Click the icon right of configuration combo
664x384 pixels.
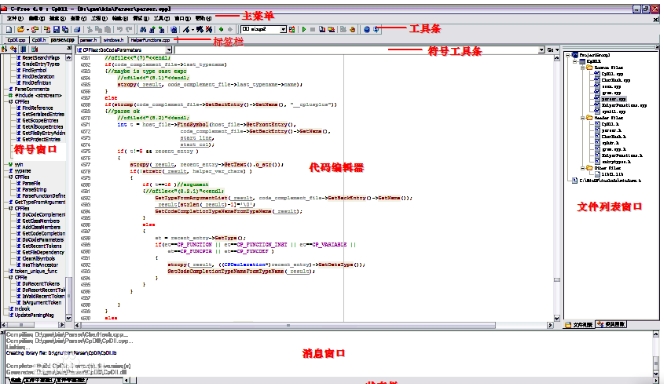(x=292, y=30)
